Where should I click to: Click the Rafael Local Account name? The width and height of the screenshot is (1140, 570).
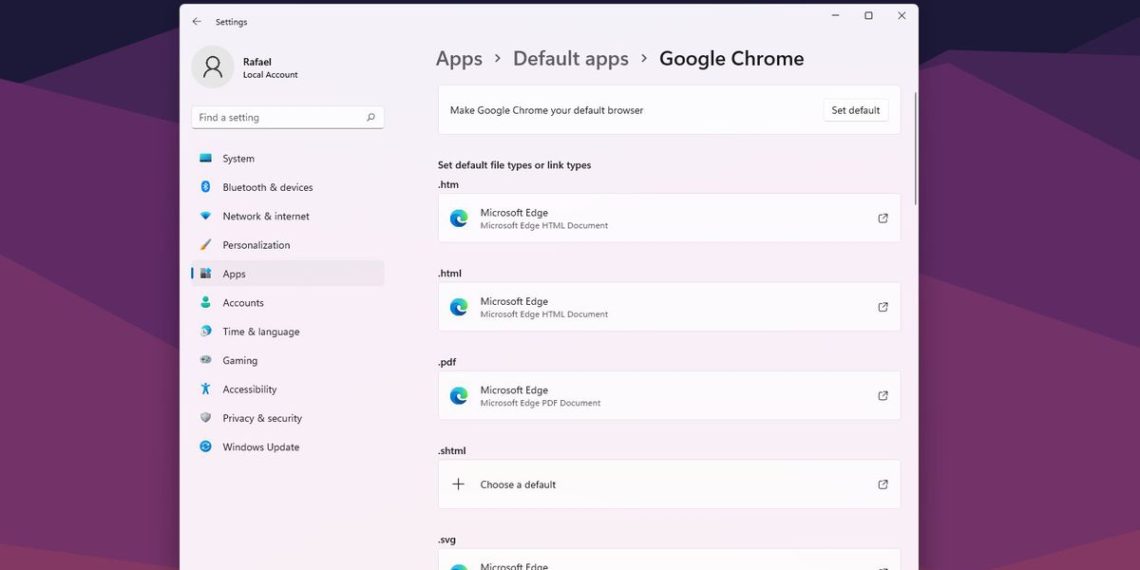point(270,68)
